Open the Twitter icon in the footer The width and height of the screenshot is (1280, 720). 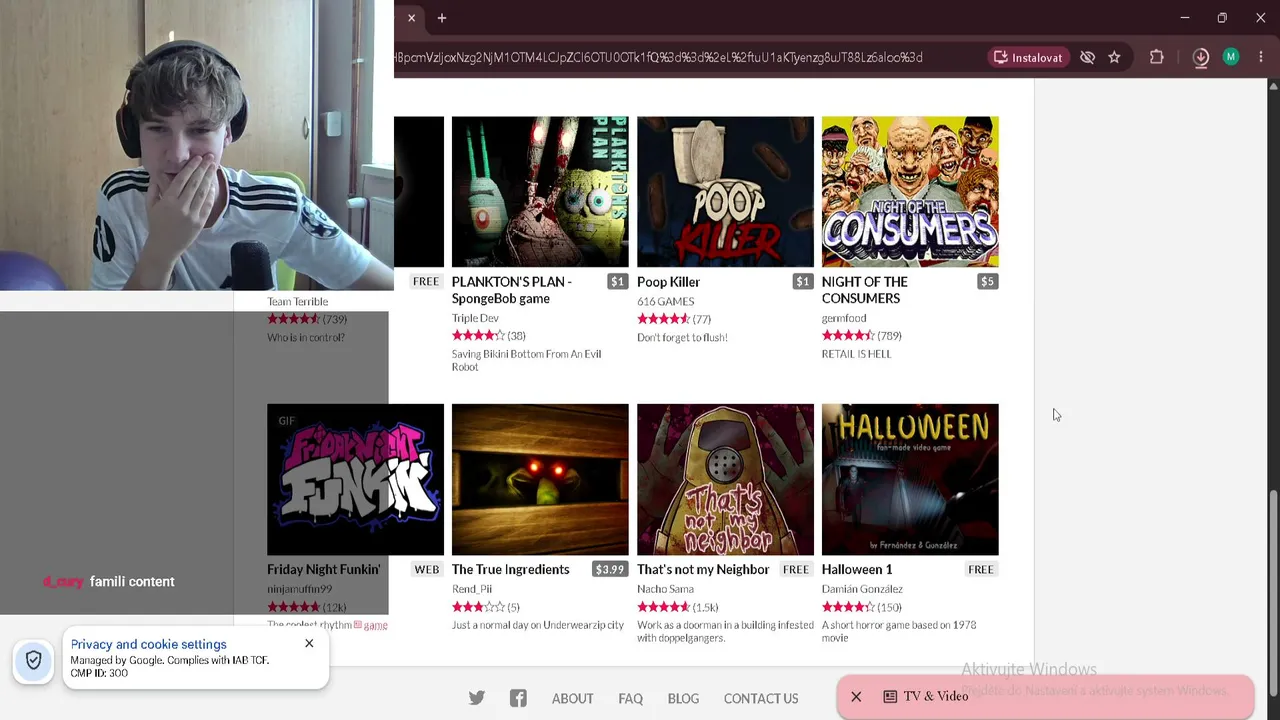click(477, 698)
